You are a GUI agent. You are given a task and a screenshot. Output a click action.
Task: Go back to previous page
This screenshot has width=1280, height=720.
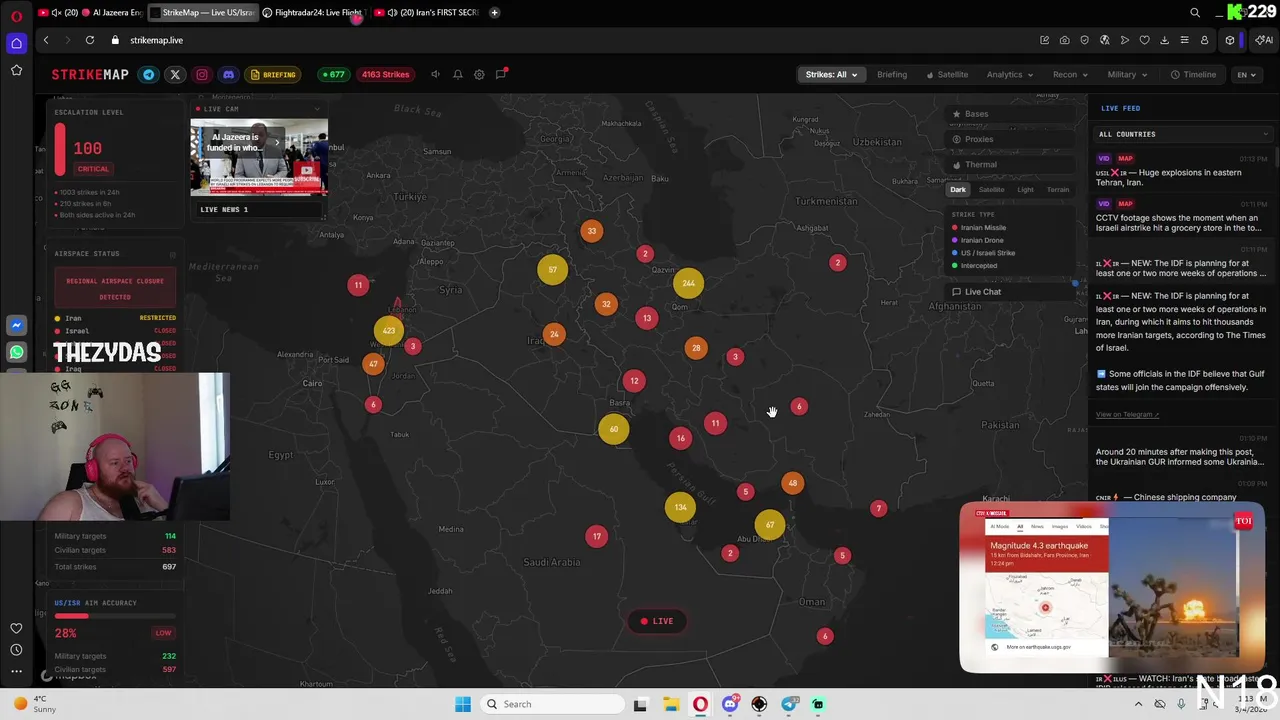[x=46, y=40]
